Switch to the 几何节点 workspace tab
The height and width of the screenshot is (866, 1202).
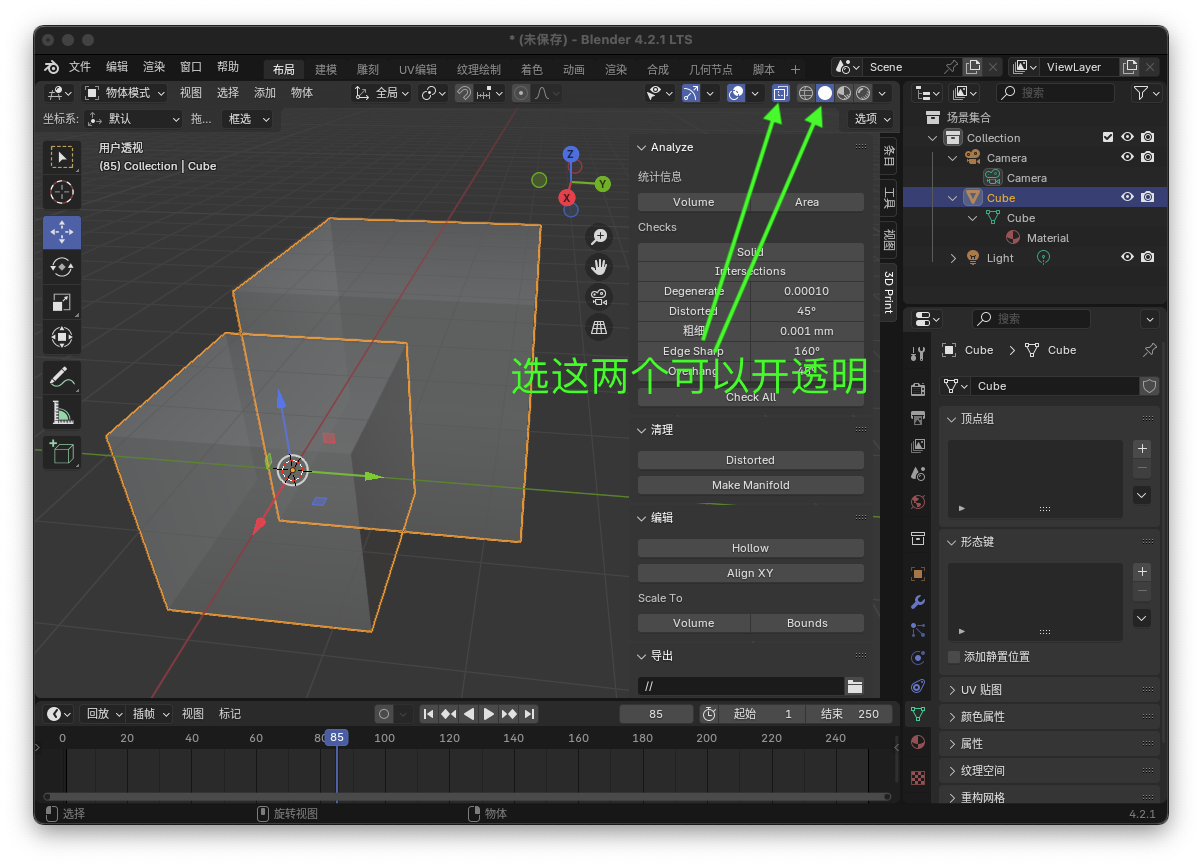click(x=711, y=70)
